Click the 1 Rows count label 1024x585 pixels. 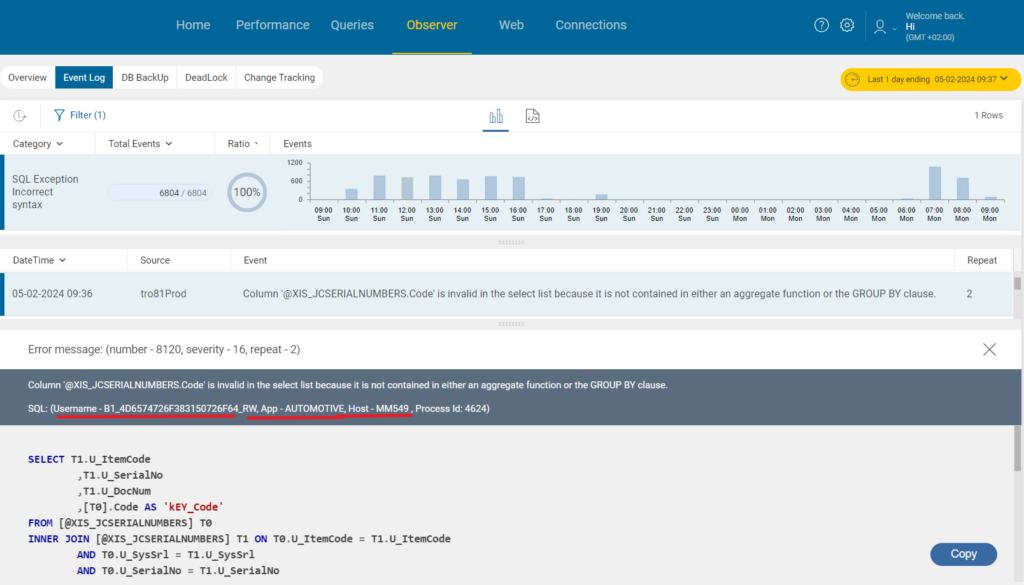point(988,115)
